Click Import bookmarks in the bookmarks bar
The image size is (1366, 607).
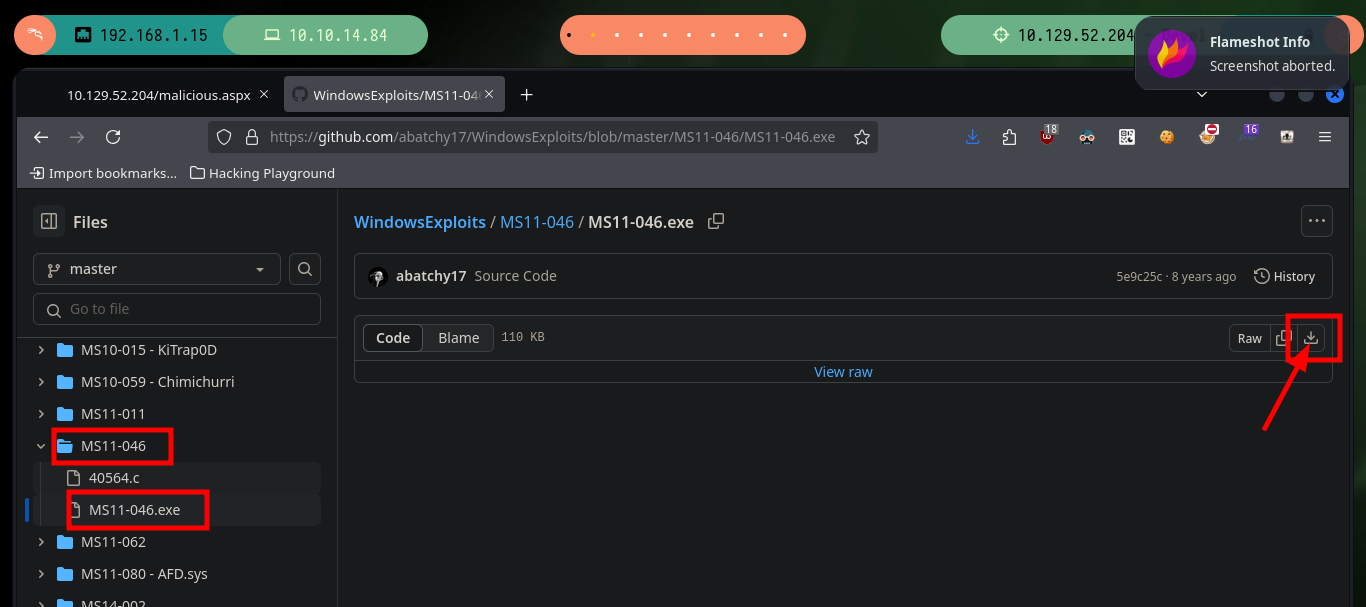coord(103,173)
